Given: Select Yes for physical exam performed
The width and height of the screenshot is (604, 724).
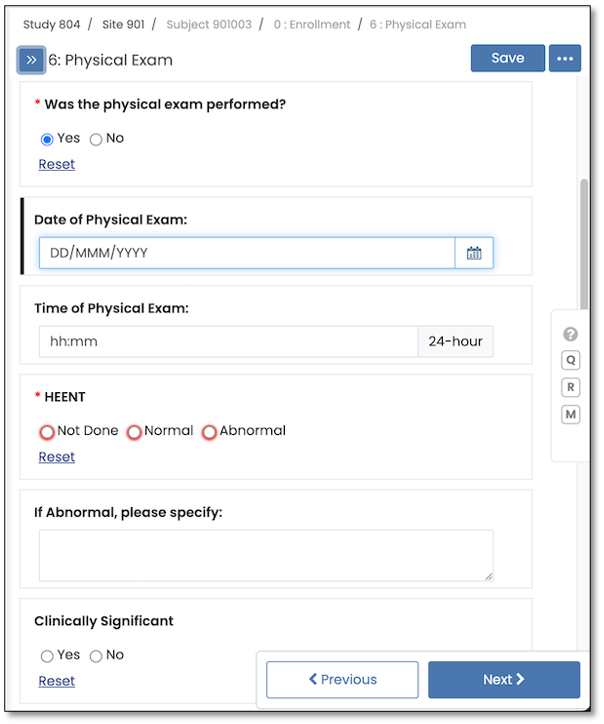Looking at the screenshot, I should click(47, 139).
